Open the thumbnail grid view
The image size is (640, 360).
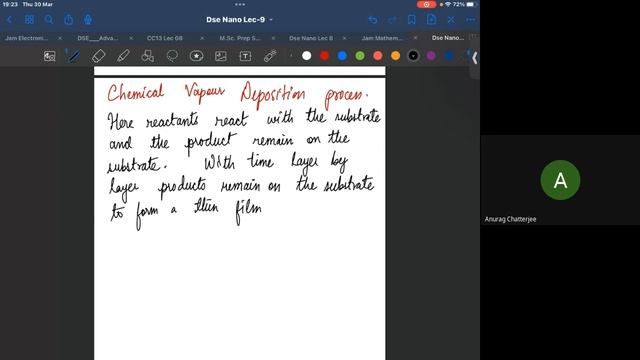point(29,20)
